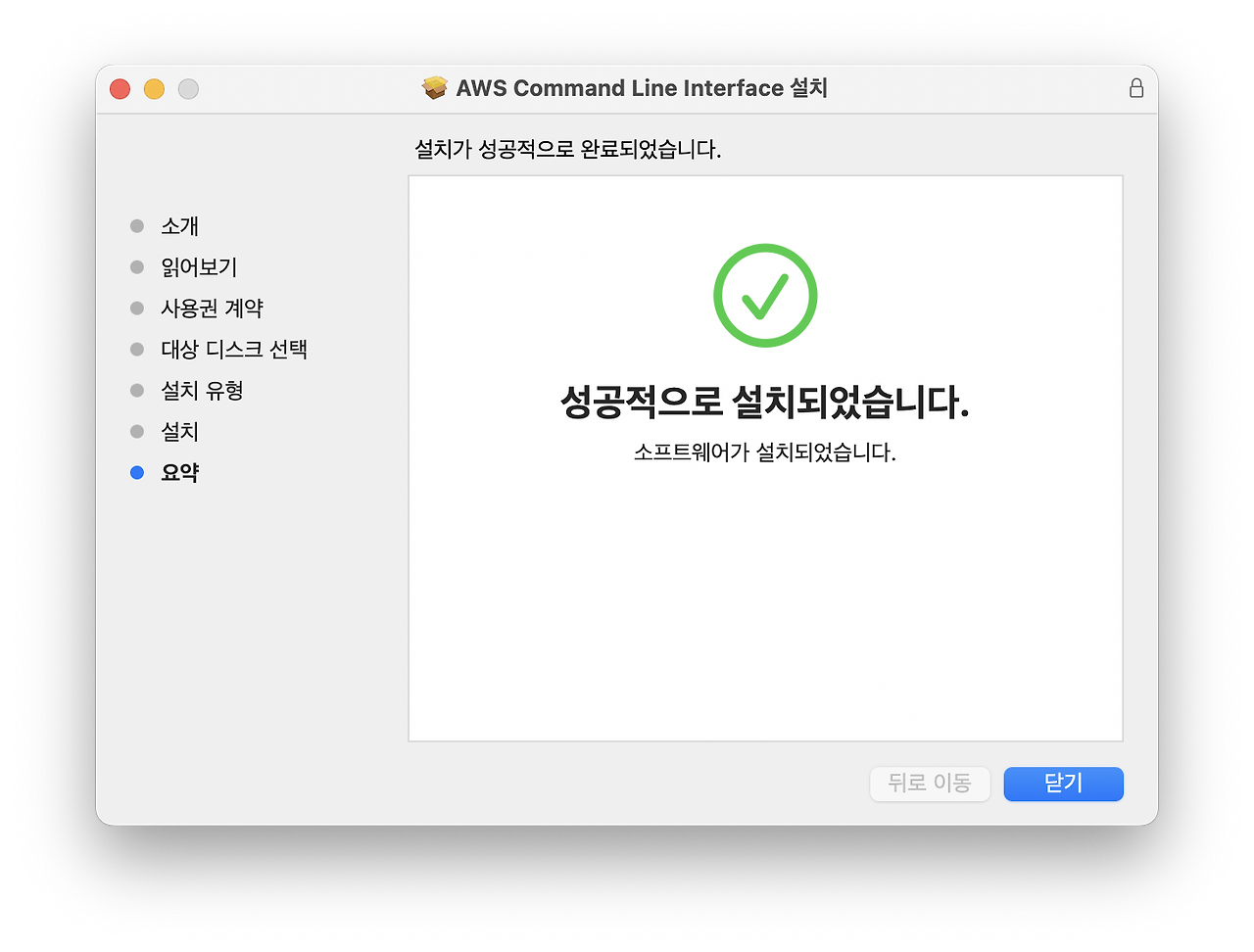This screenshot has width=1254, height=952.
Task: Select the 소개 step in sidebar
Action: coord(178,225)
